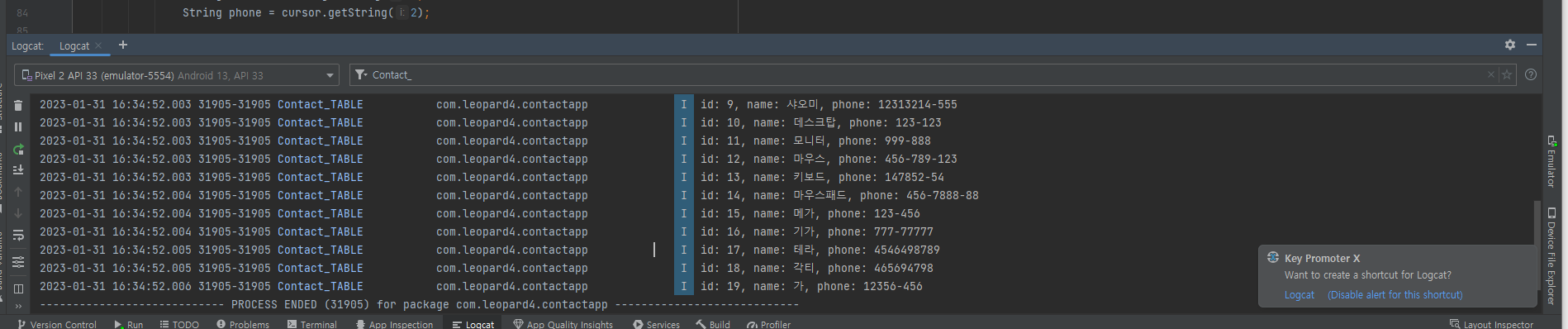Open Device File Explorer side panel
Viewport: 1568px width, 329px height.
(x=1551, y=256)
